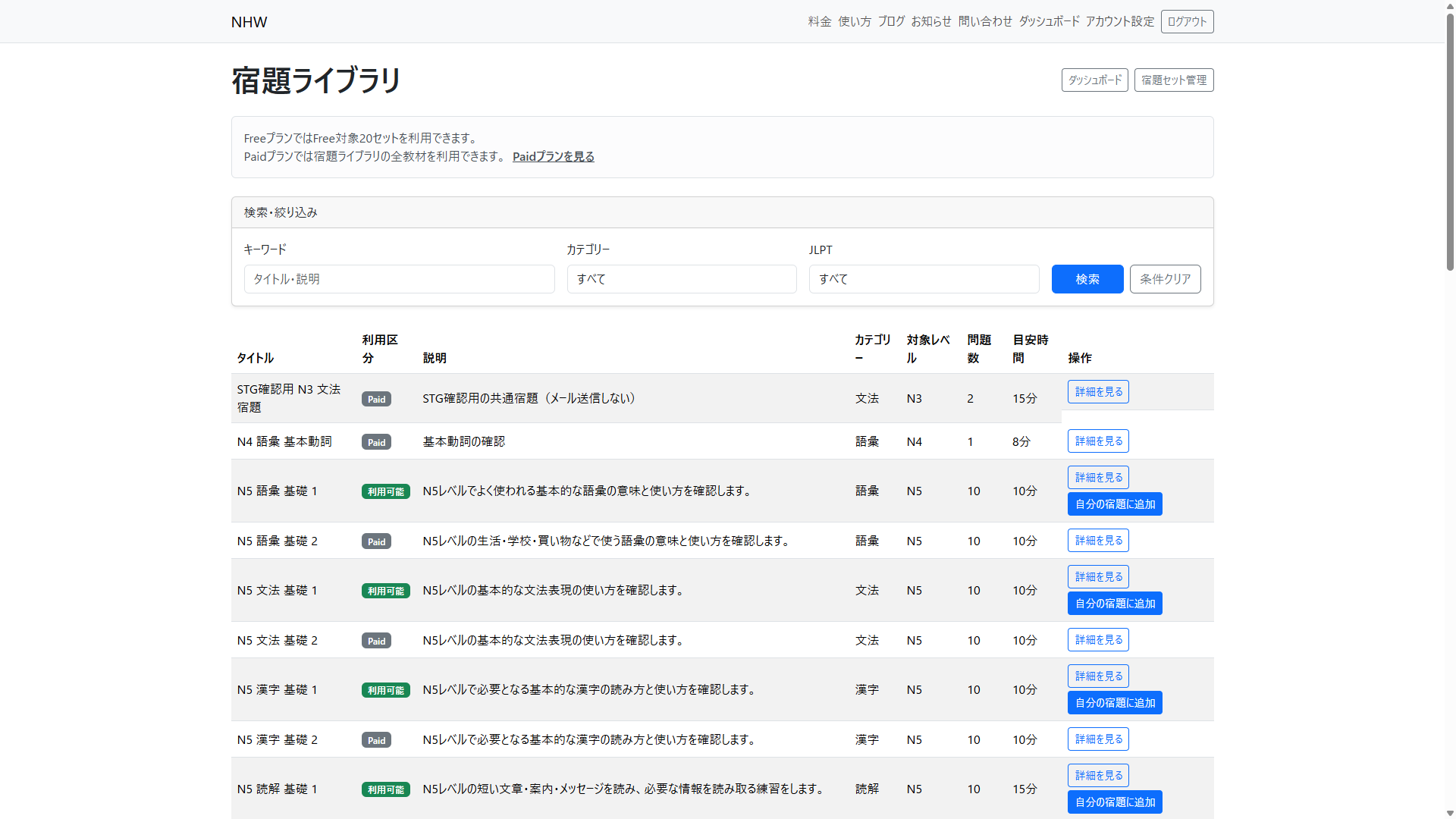
Task: Click the ログアウト button
Action: [x=1187, y=21]
